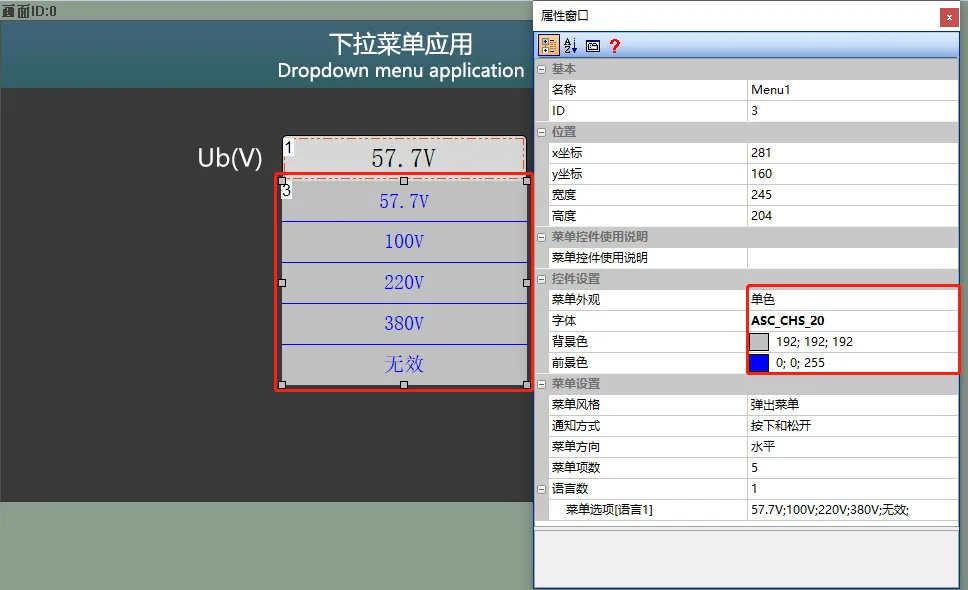Open the 背景色 gray color swatch

(758, 341)
